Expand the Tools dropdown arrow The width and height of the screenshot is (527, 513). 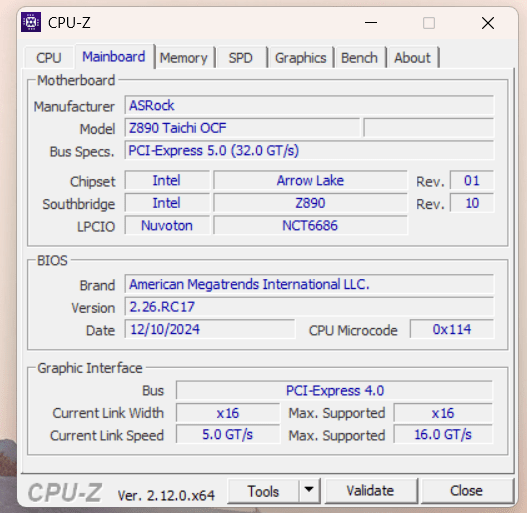tap(309, 491)
